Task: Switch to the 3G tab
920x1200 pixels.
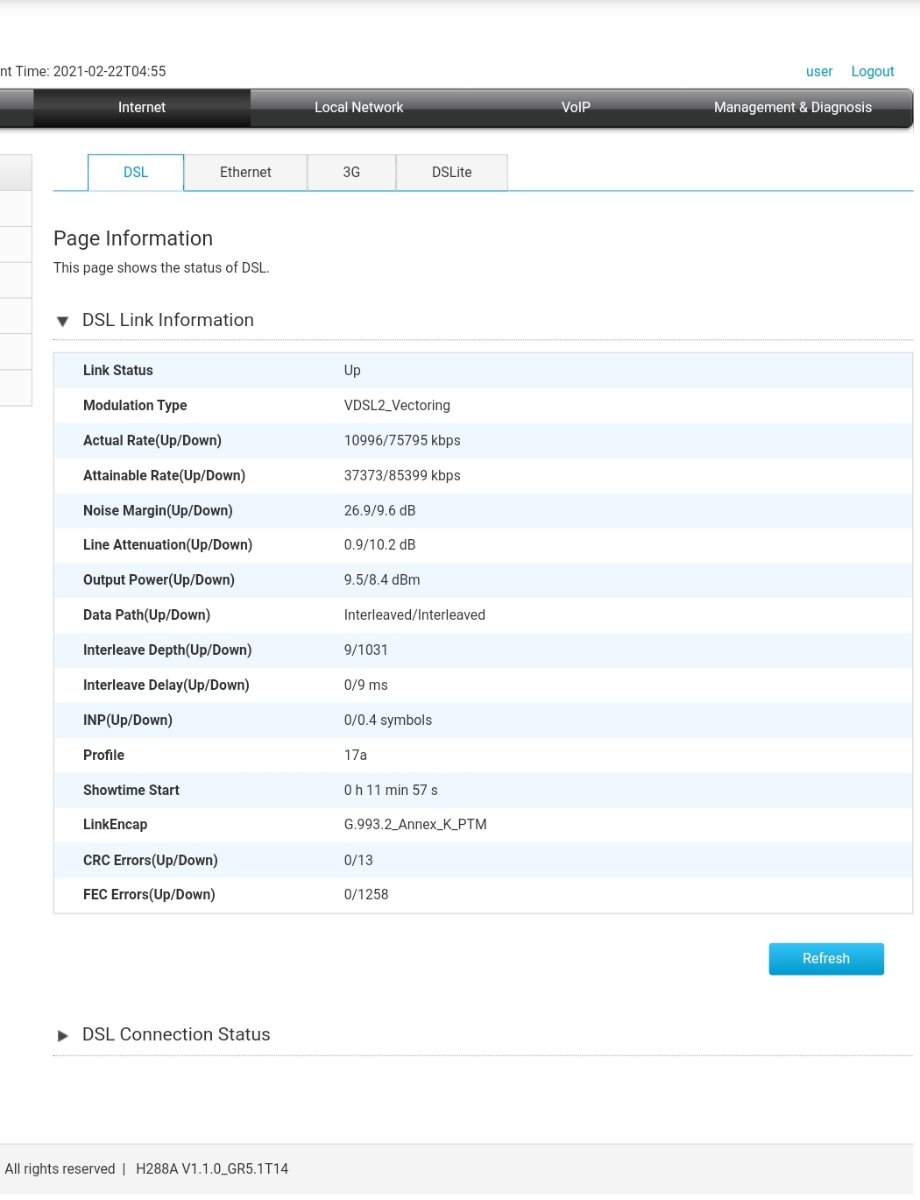Action: click(351, 172)
